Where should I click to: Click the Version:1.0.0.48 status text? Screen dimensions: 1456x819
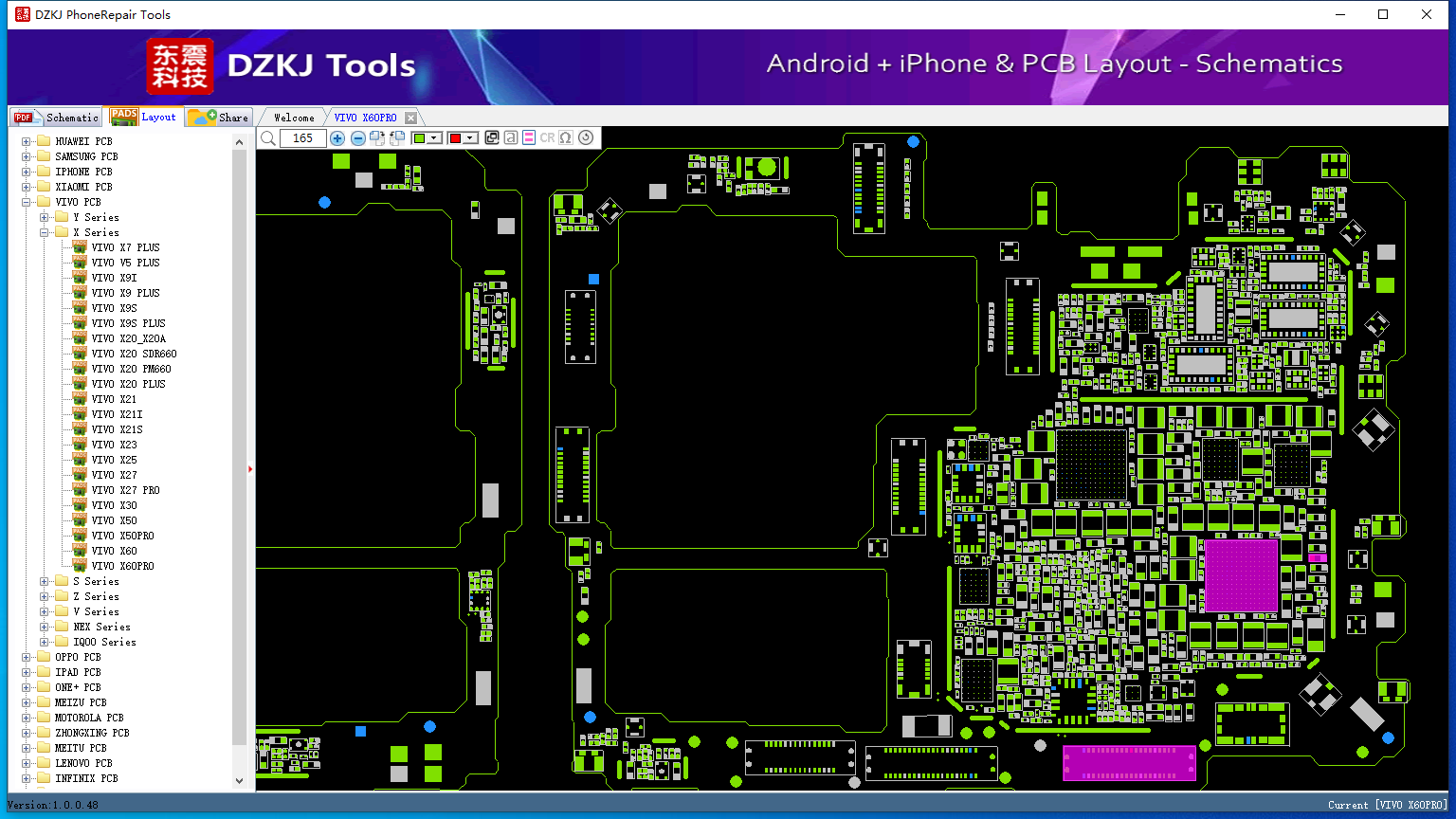tap(53, 805)
